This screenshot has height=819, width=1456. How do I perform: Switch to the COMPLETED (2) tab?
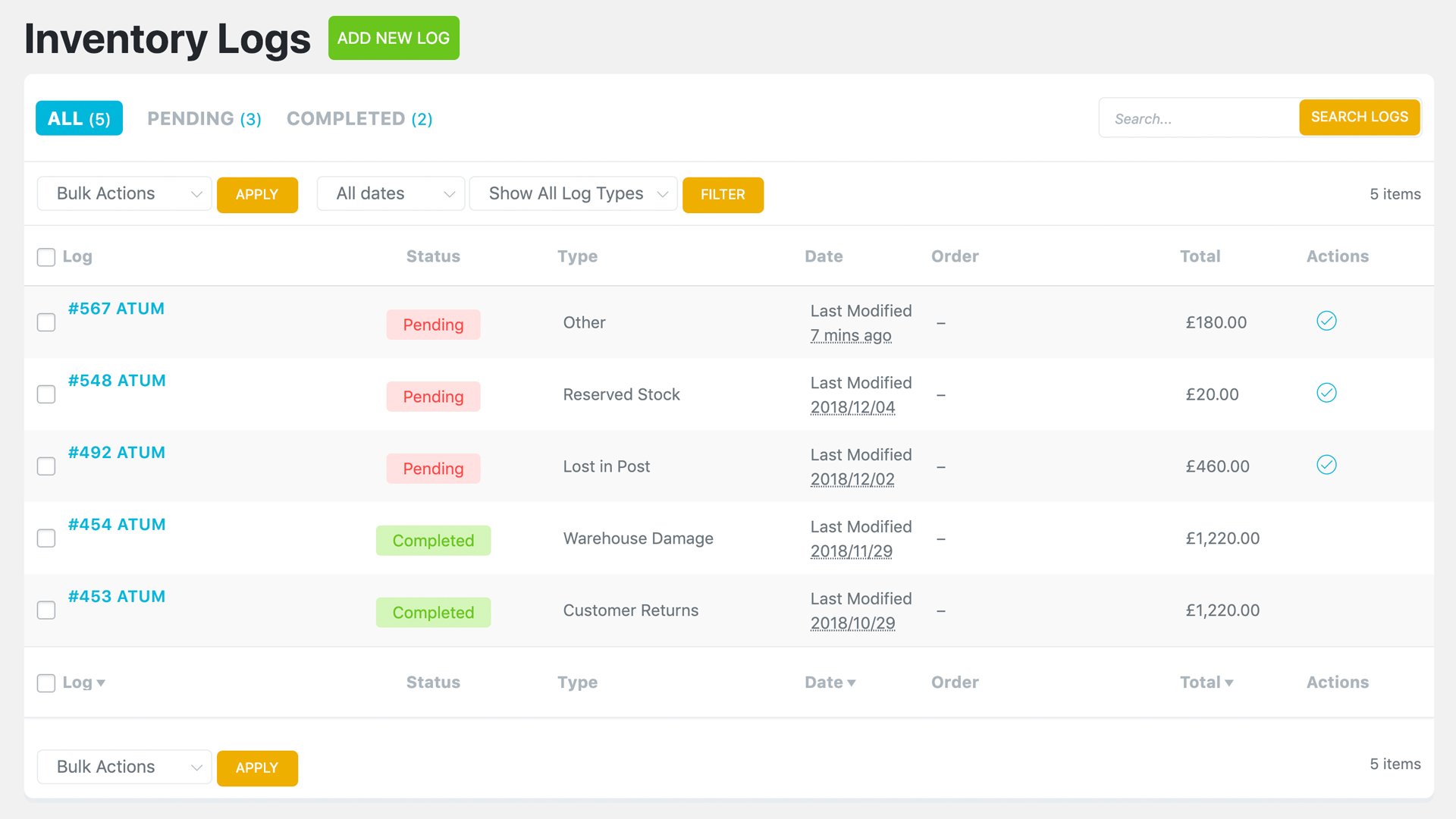coord(359,119)
